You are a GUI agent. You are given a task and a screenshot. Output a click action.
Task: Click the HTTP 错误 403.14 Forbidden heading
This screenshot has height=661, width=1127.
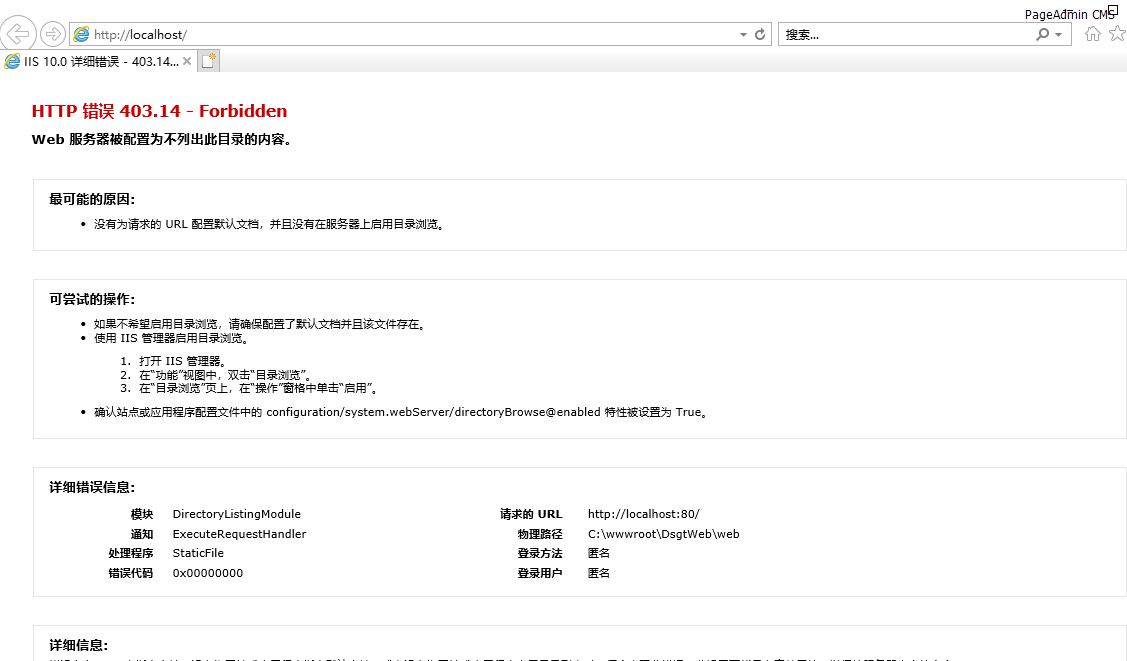(159, 111)
